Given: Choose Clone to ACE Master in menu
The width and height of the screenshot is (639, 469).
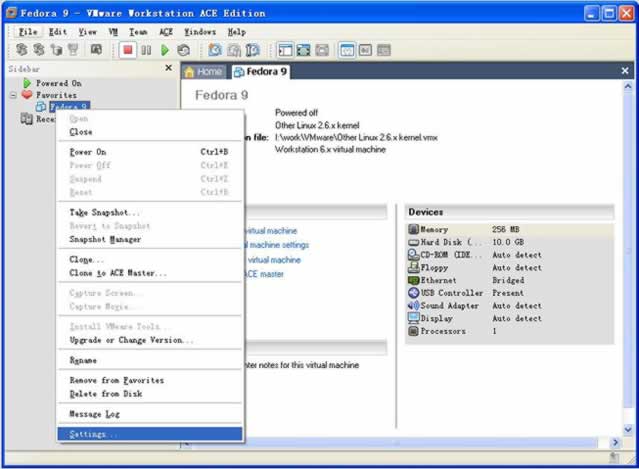Looking at the screenshot, I should [x=150, y=273].
